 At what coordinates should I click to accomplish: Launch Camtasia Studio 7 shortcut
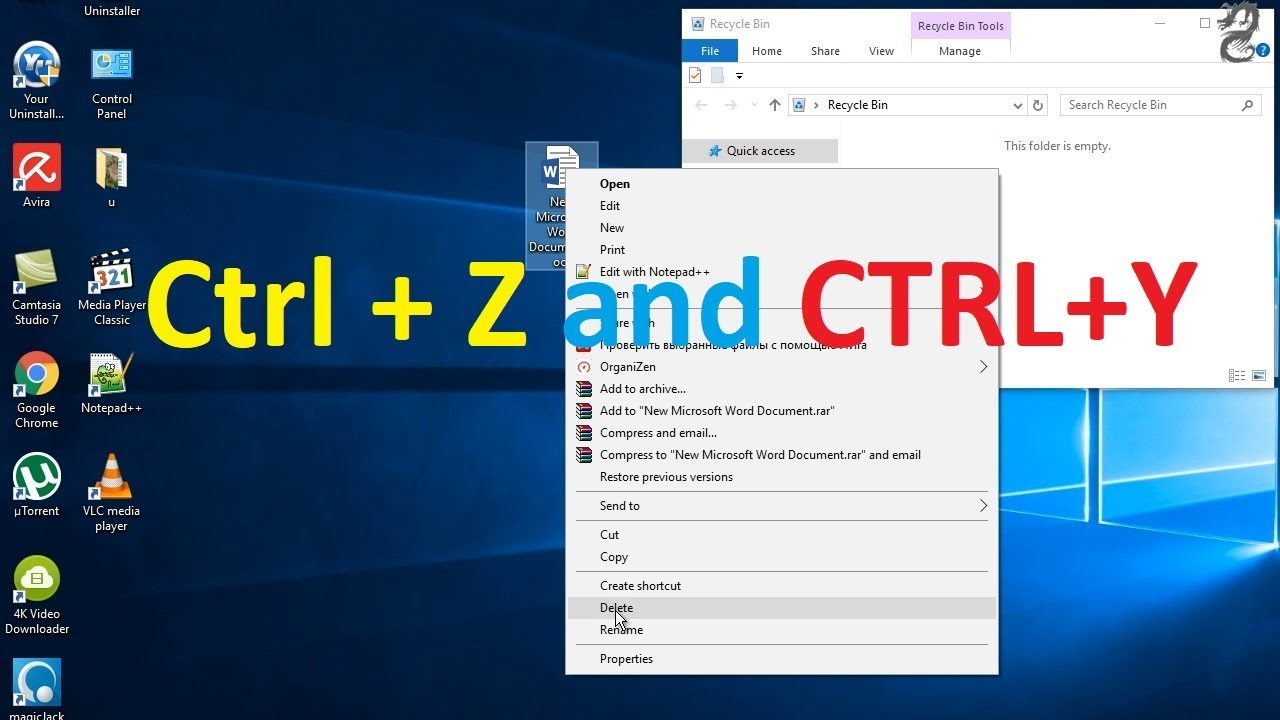[x=37, y=287]
